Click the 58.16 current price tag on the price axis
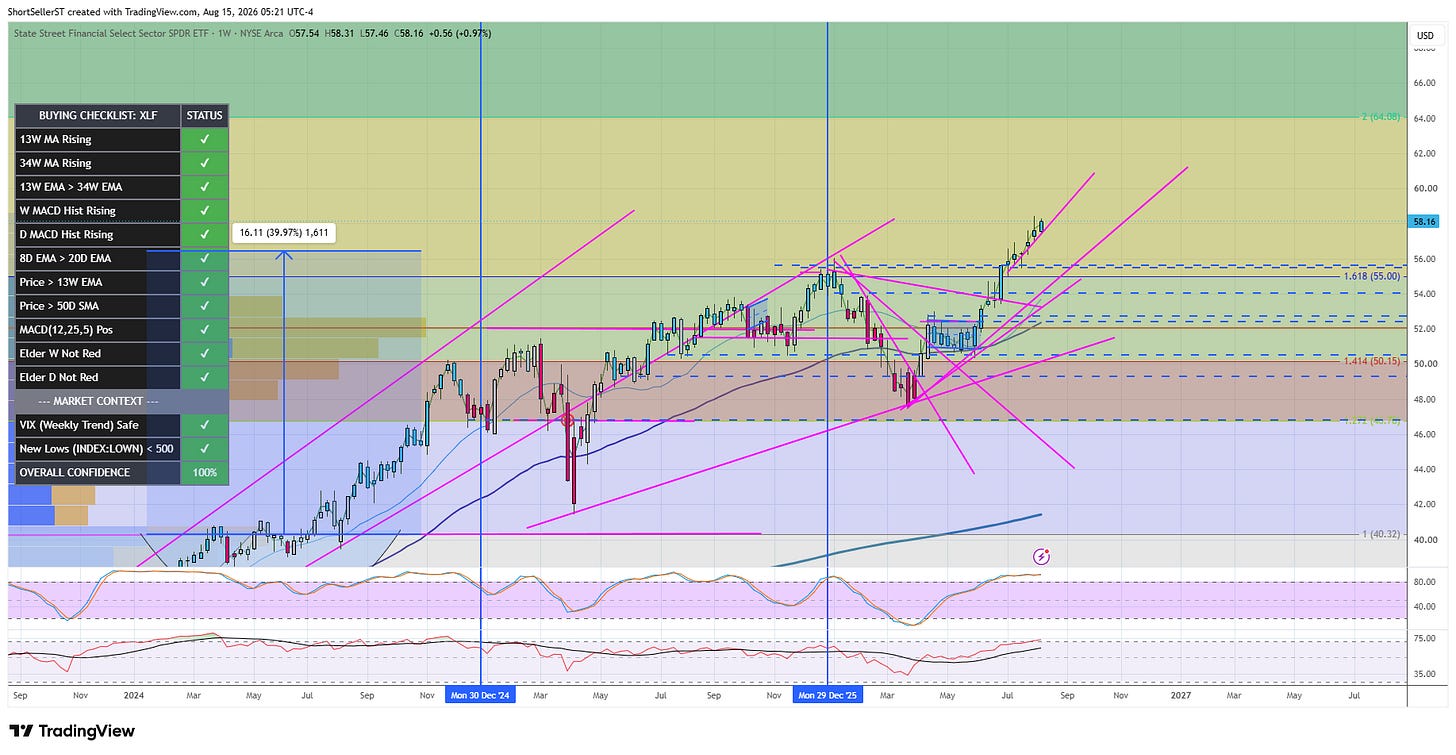1456x755 pixels. 1425,221
